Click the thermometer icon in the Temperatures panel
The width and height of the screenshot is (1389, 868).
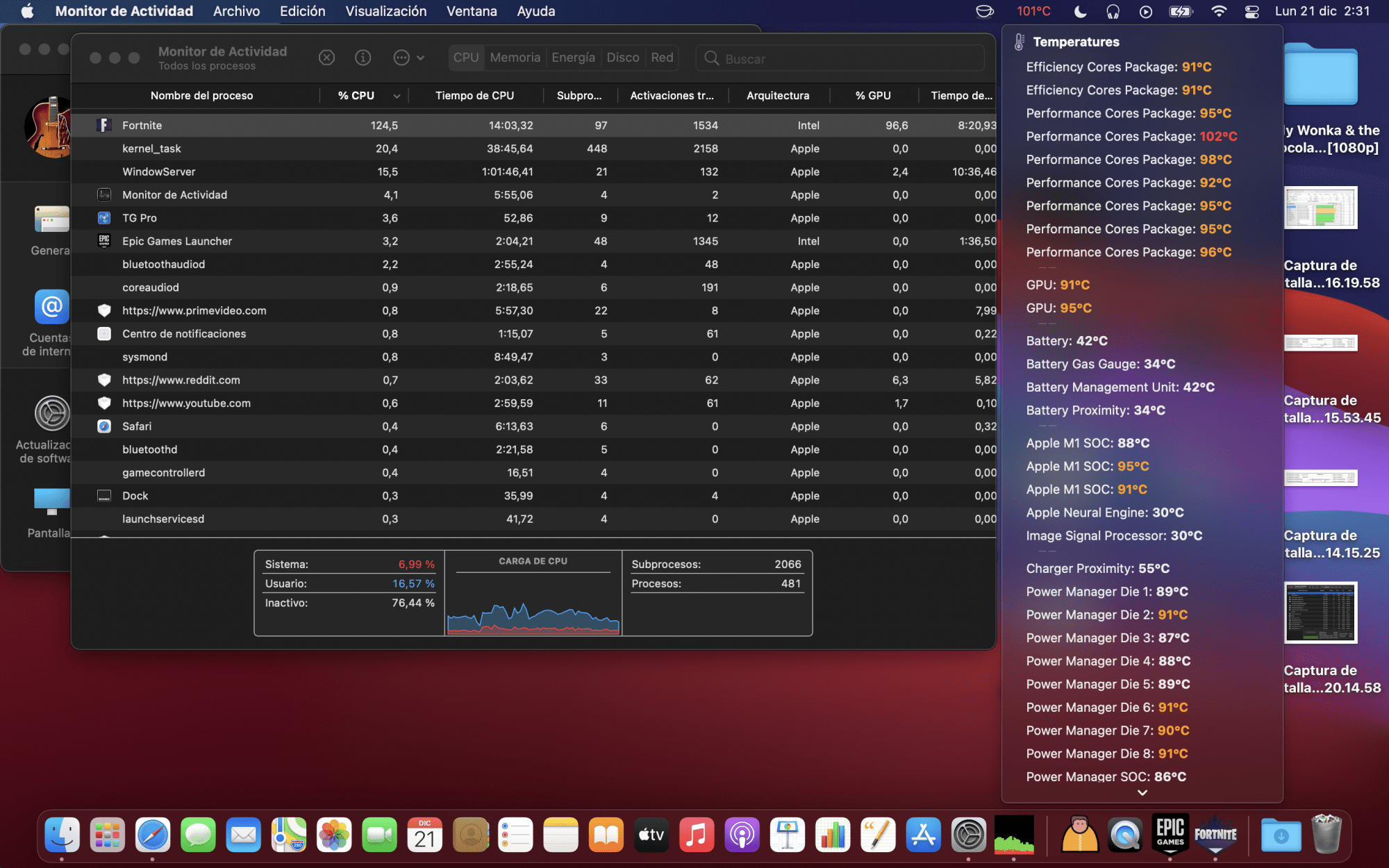(1019, 41)
